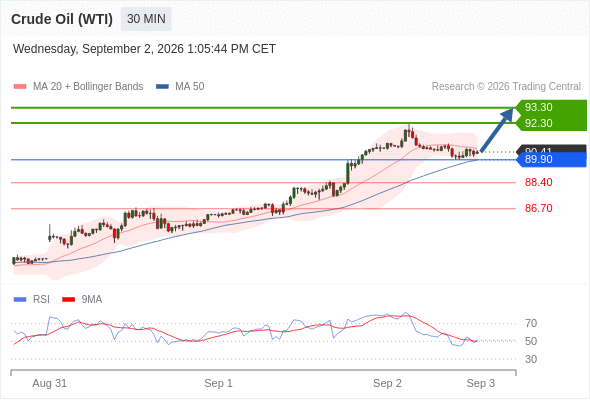The height and width of the screenshot is (400, 590).
Task: Click the Research Trading Central copyright text
Action: click(x=506, y=87)
